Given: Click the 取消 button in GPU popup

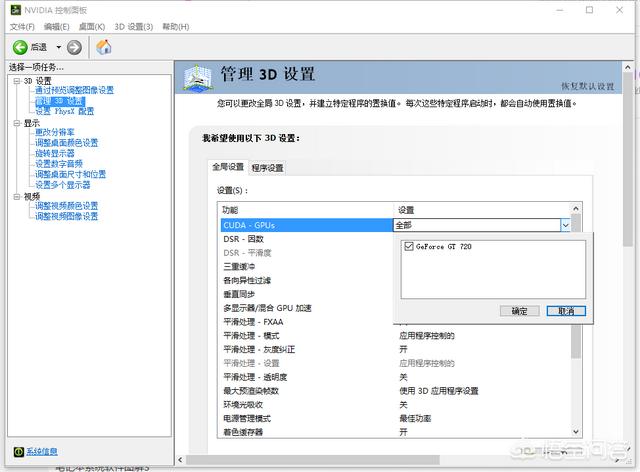Looking at the screenshot, I should click(x=566, y=311).
